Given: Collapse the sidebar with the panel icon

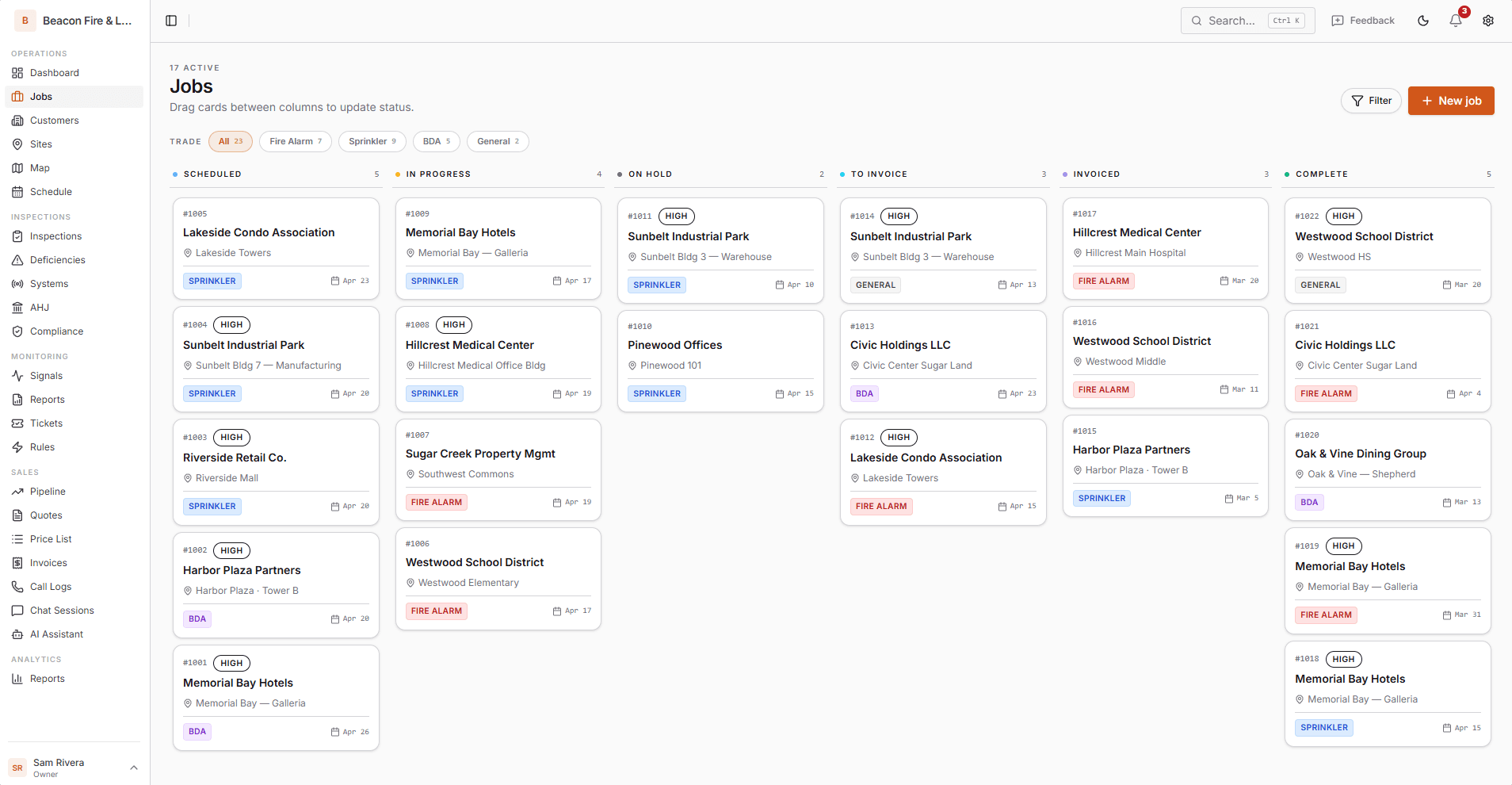Looking at the screenshot, I should tap(172, 21).
